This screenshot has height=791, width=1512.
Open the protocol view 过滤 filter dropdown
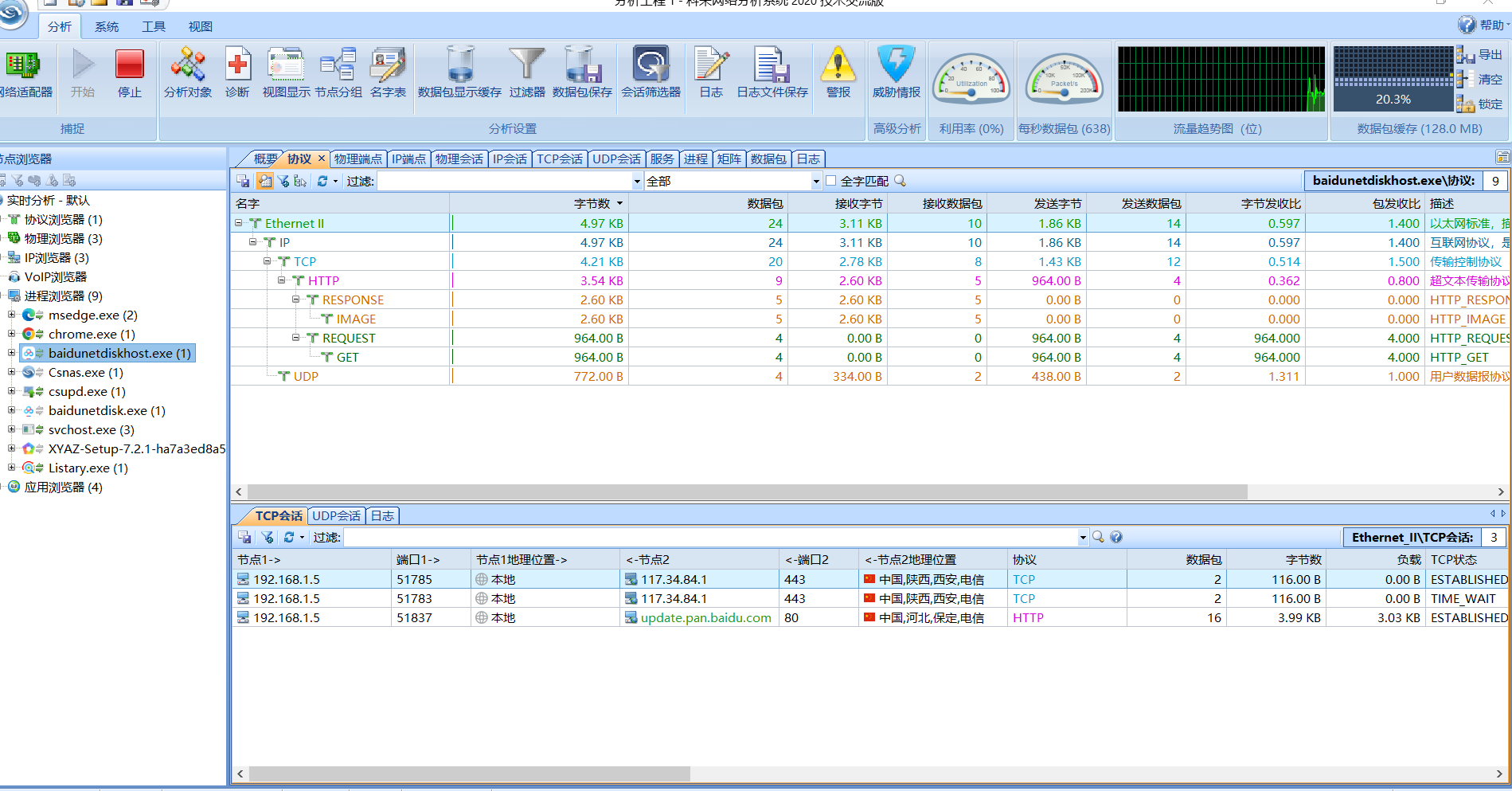click(637, 182)
